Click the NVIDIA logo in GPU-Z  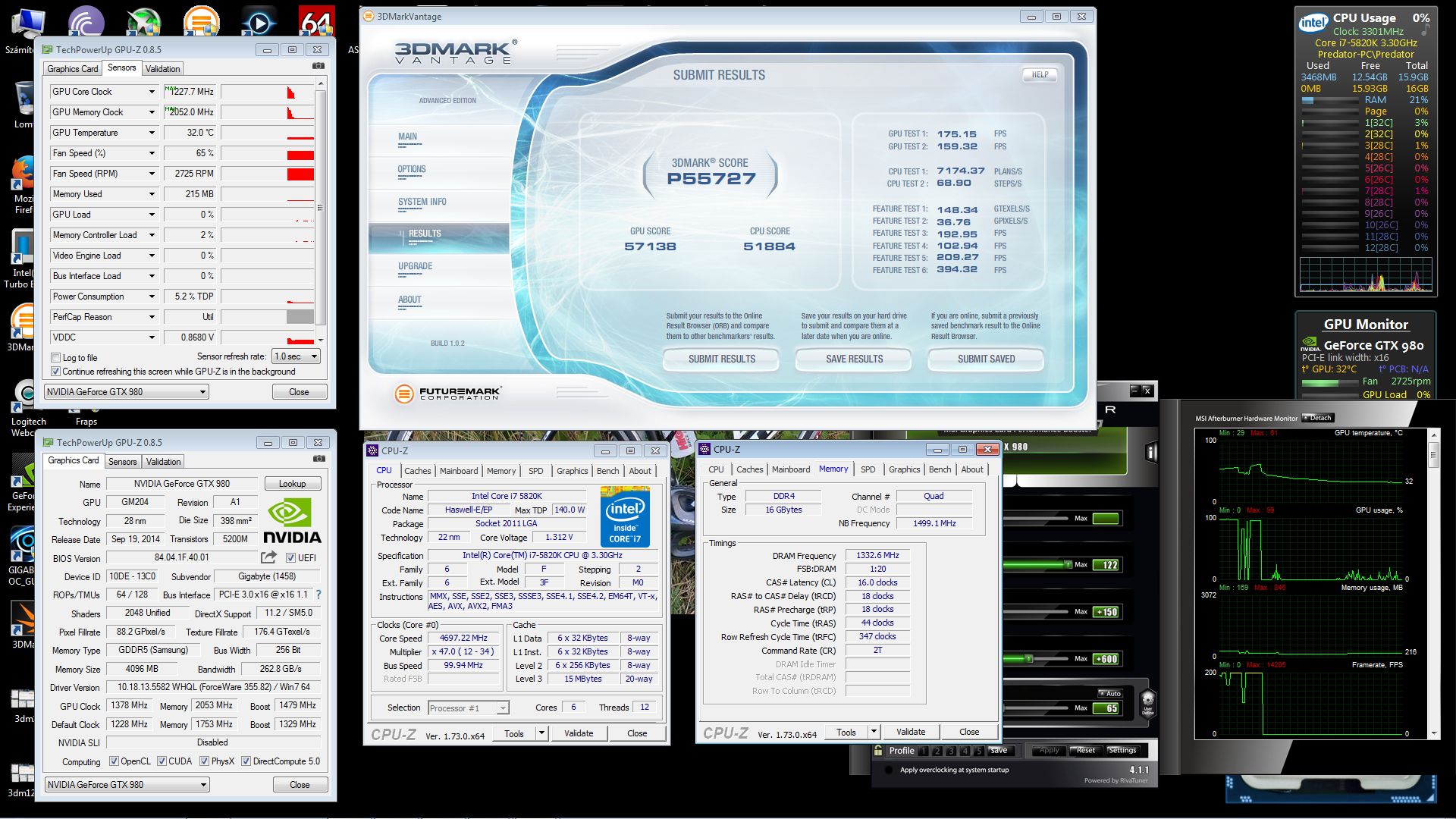[292, 522]
